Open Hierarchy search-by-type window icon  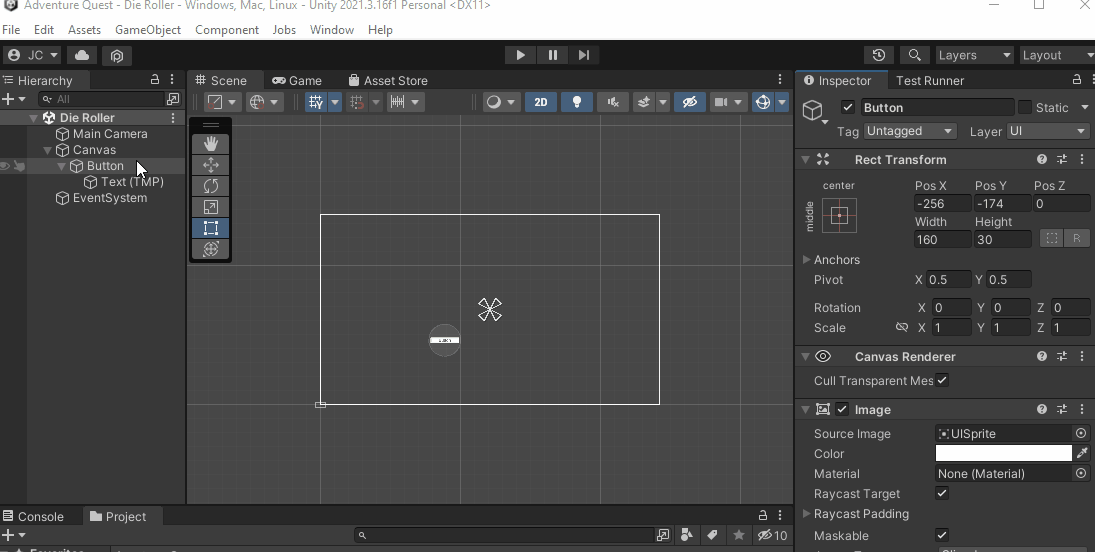coord(172,99)
